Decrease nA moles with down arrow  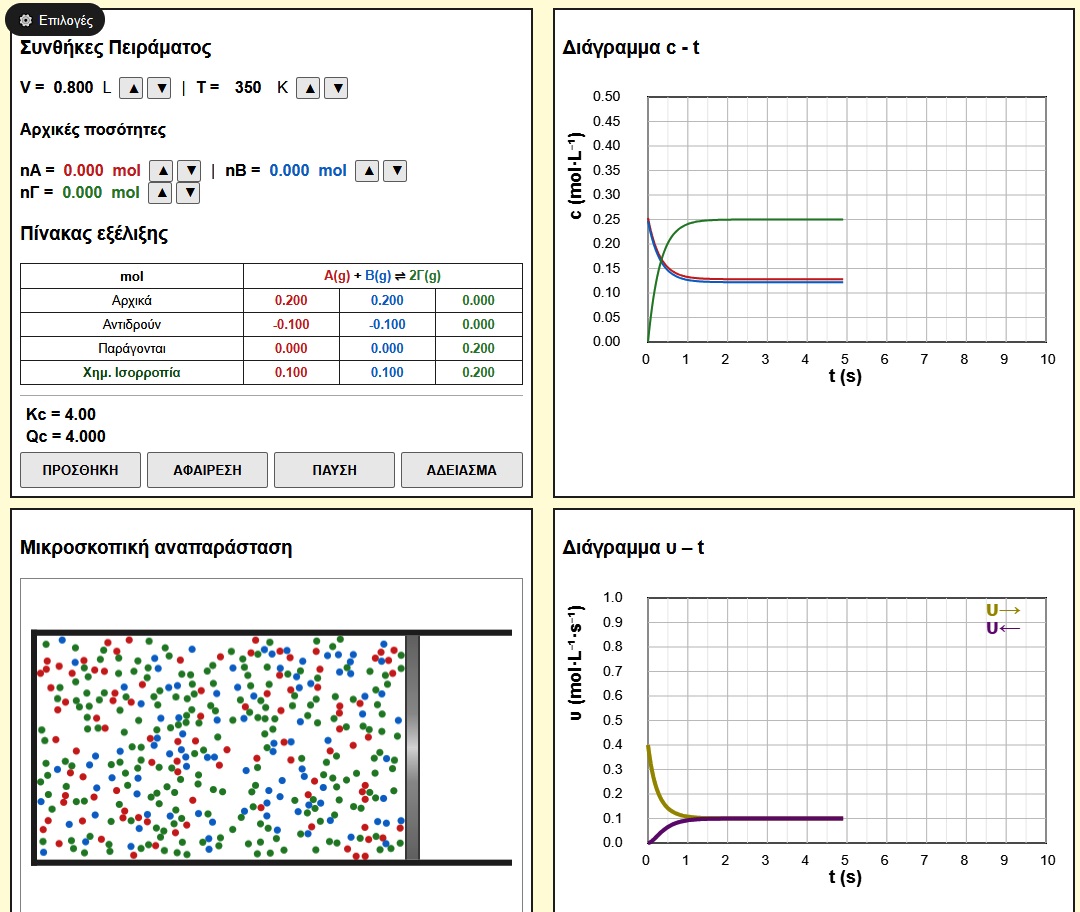tap(188, 171)
